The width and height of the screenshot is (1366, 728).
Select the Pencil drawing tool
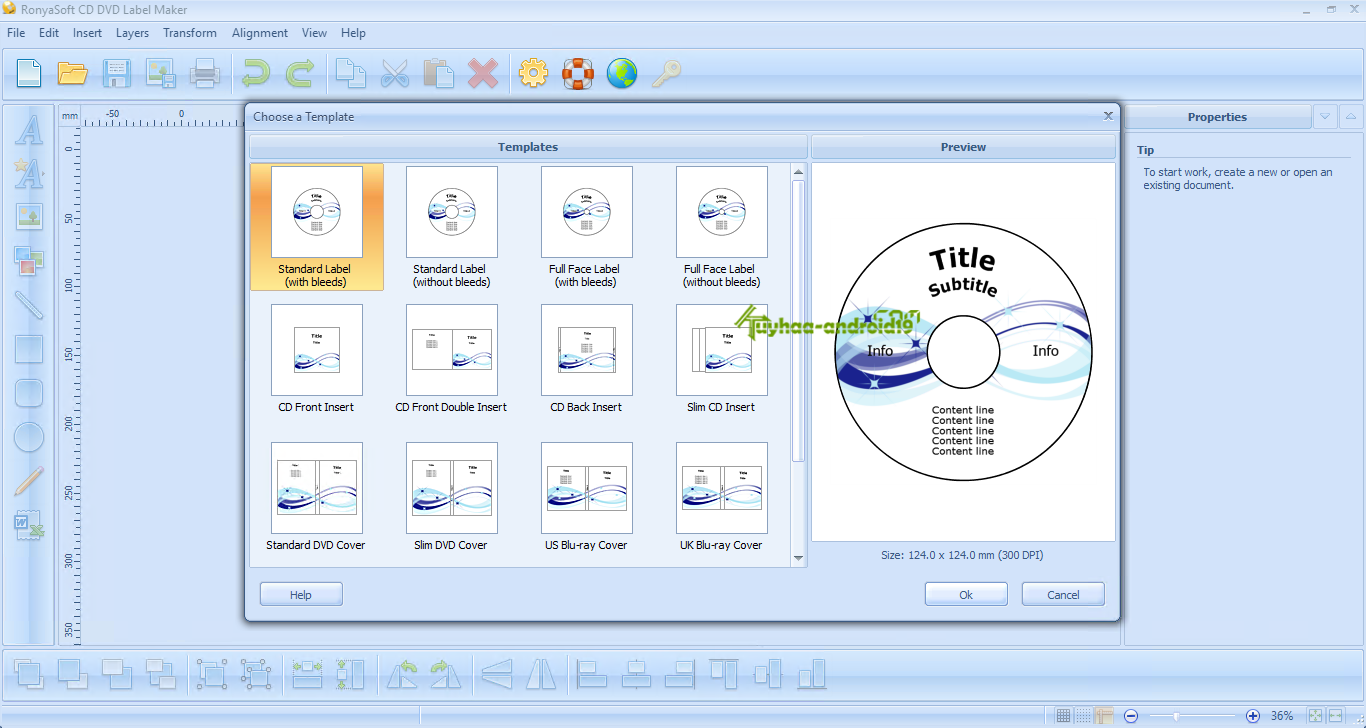(x=29, y=481)
